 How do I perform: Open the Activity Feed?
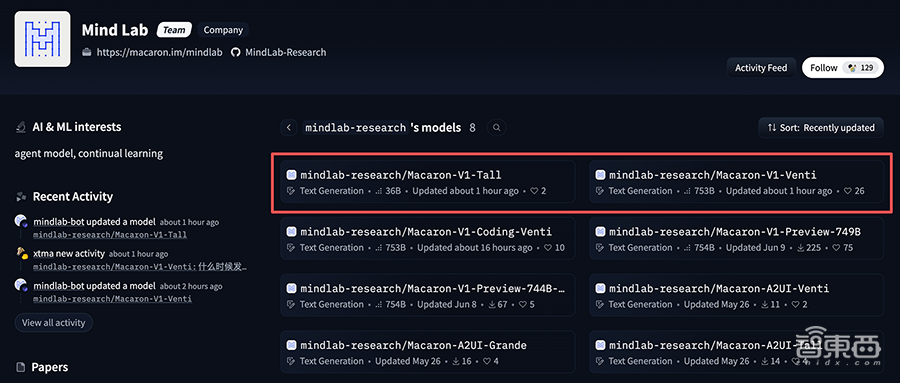pos(761,68)
